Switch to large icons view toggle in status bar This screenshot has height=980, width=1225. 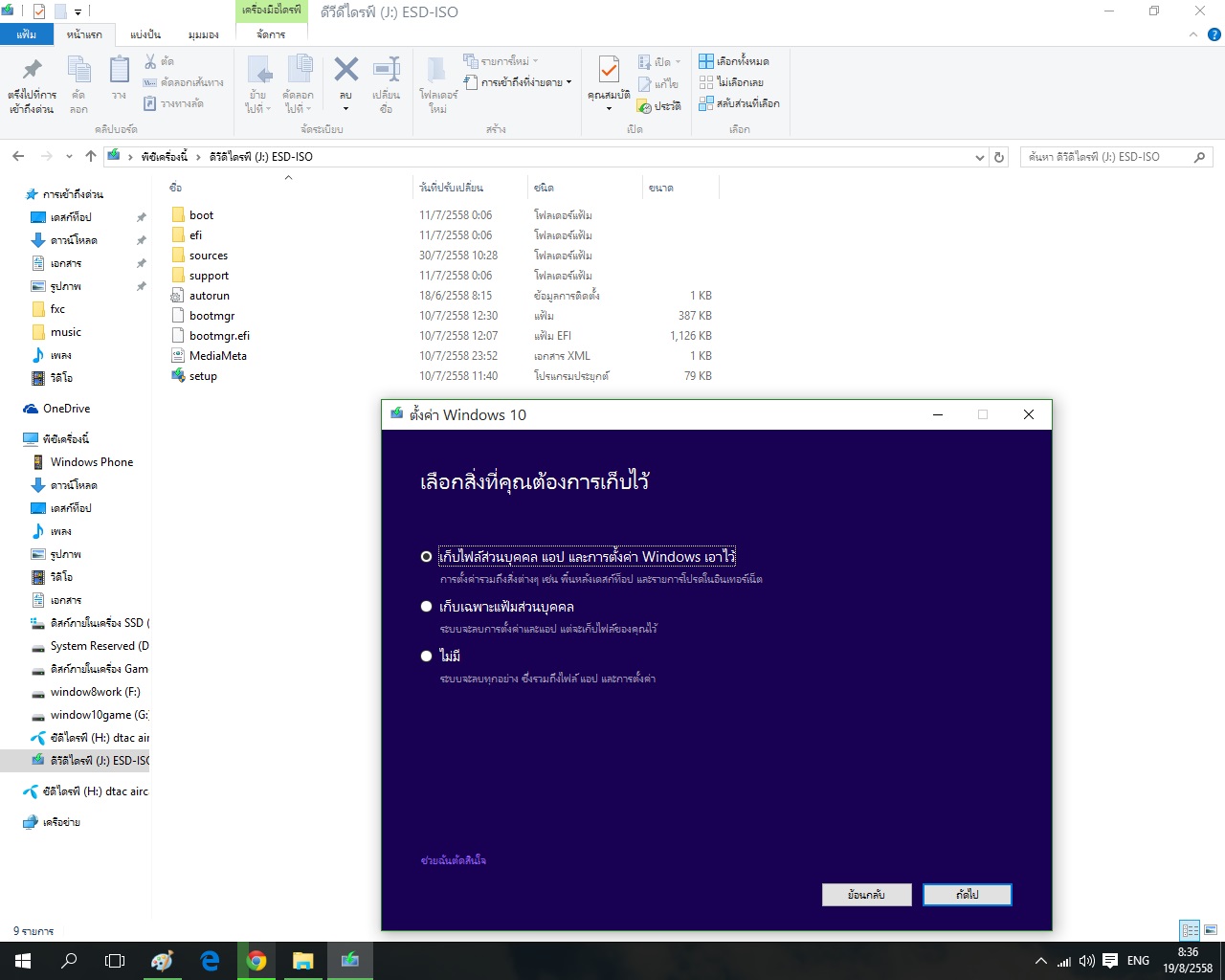1211,930
